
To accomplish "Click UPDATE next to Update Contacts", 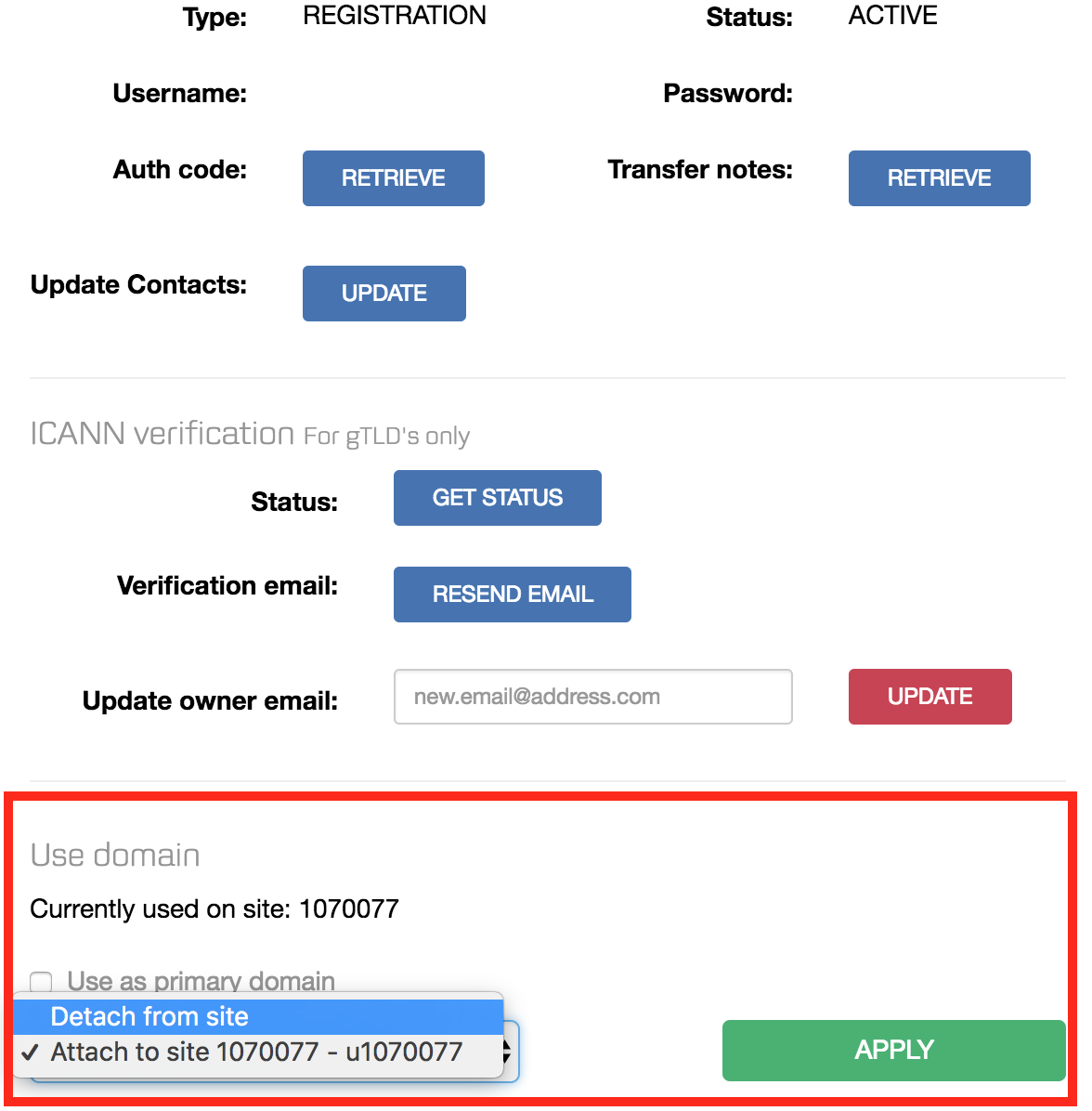I will click(383, 294).
